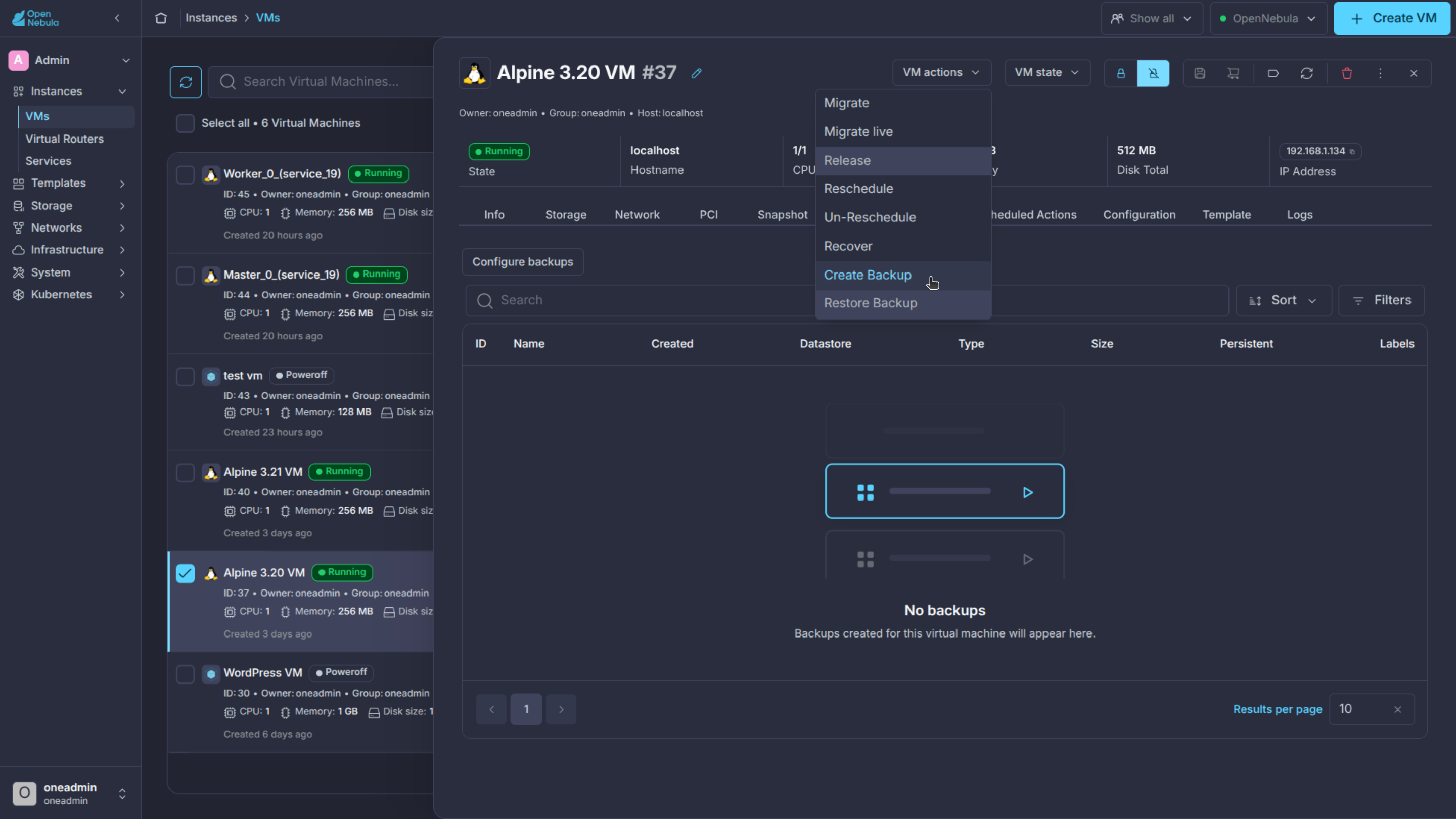
Task: Check the Alpine 3.21 VM checkbox
Action: pos(186,473)
